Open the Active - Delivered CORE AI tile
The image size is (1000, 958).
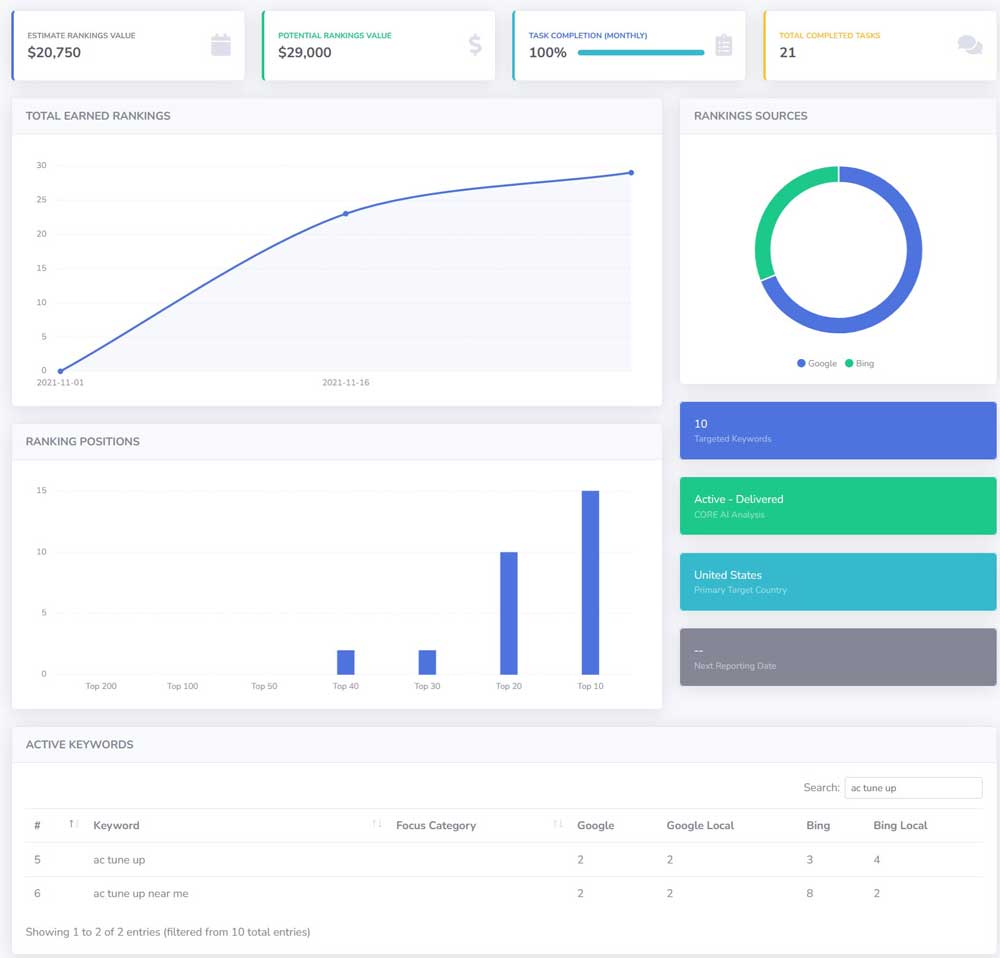point(838,506)
